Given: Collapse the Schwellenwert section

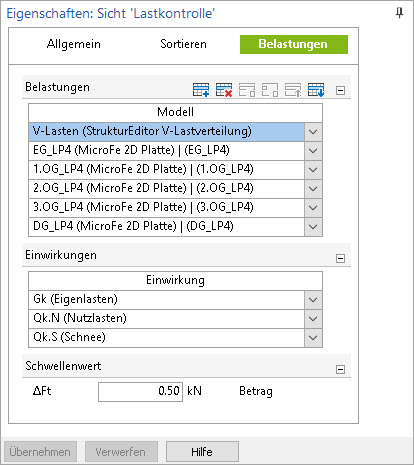Looking at the screenshot, I should point(340,369).
